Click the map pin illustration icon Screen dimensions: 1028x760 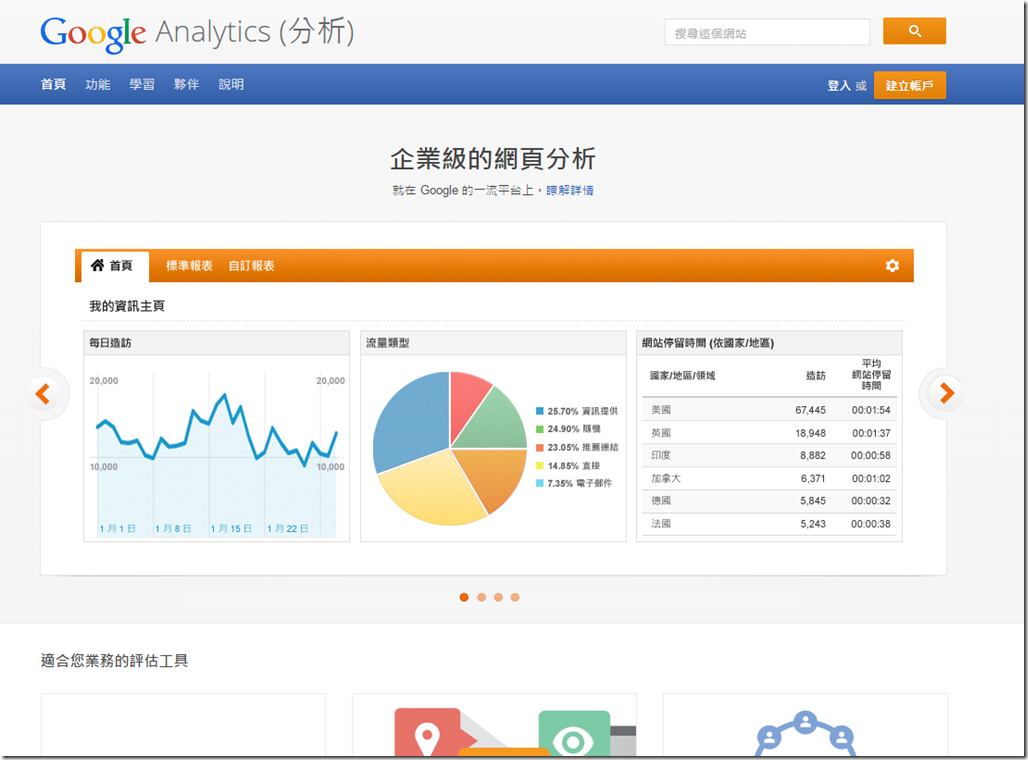coord(427,736)
